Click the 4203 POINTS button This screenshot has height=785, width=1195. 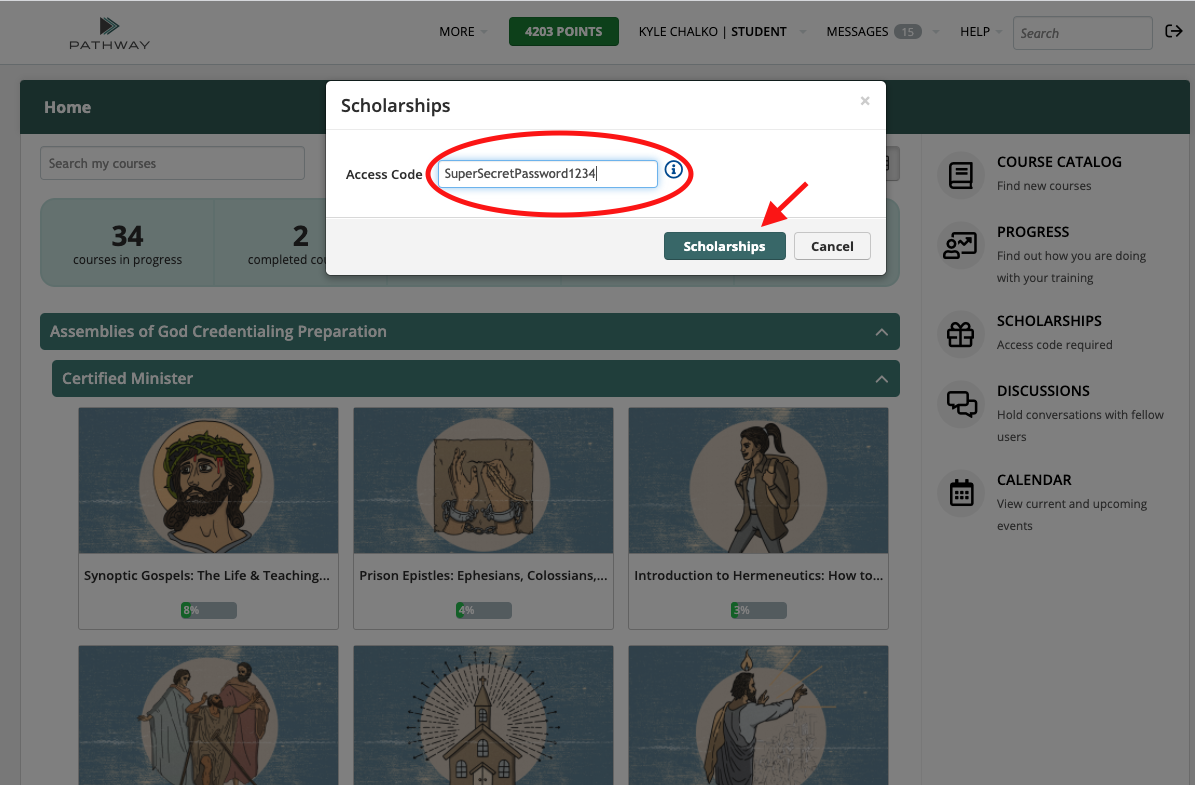(x=564, y=32)
